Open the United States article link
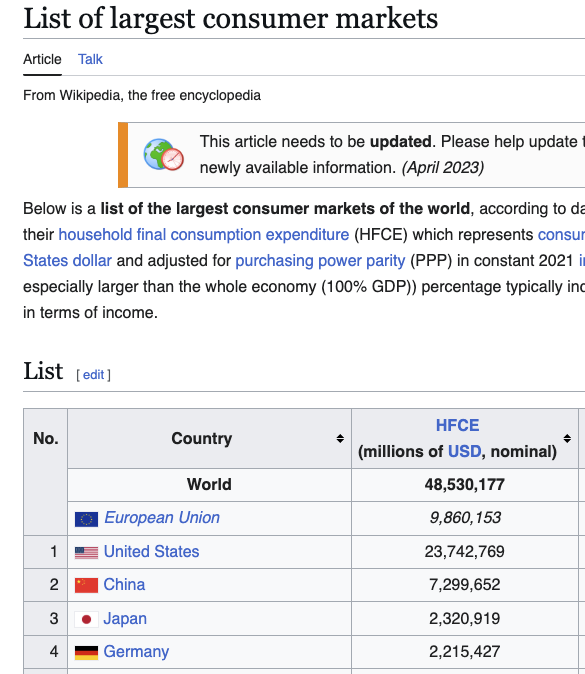The height and width of the screenshot is (674, 585). [151, 551]
